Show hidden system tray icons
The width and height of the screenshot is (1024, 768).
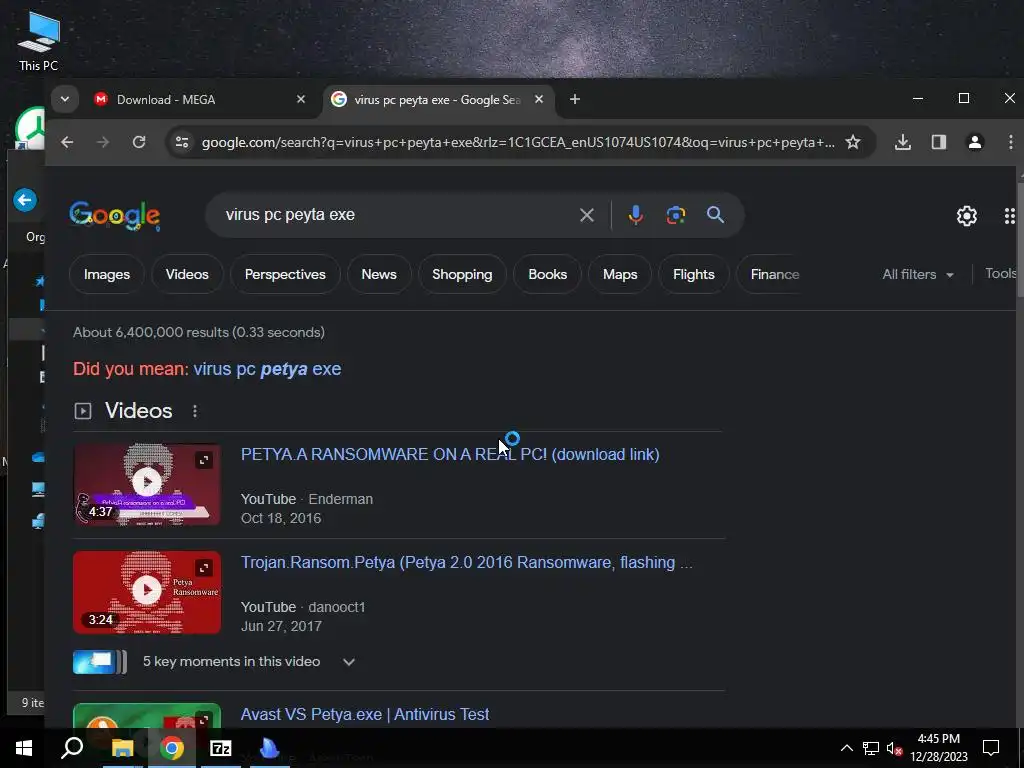click(846, 748)
